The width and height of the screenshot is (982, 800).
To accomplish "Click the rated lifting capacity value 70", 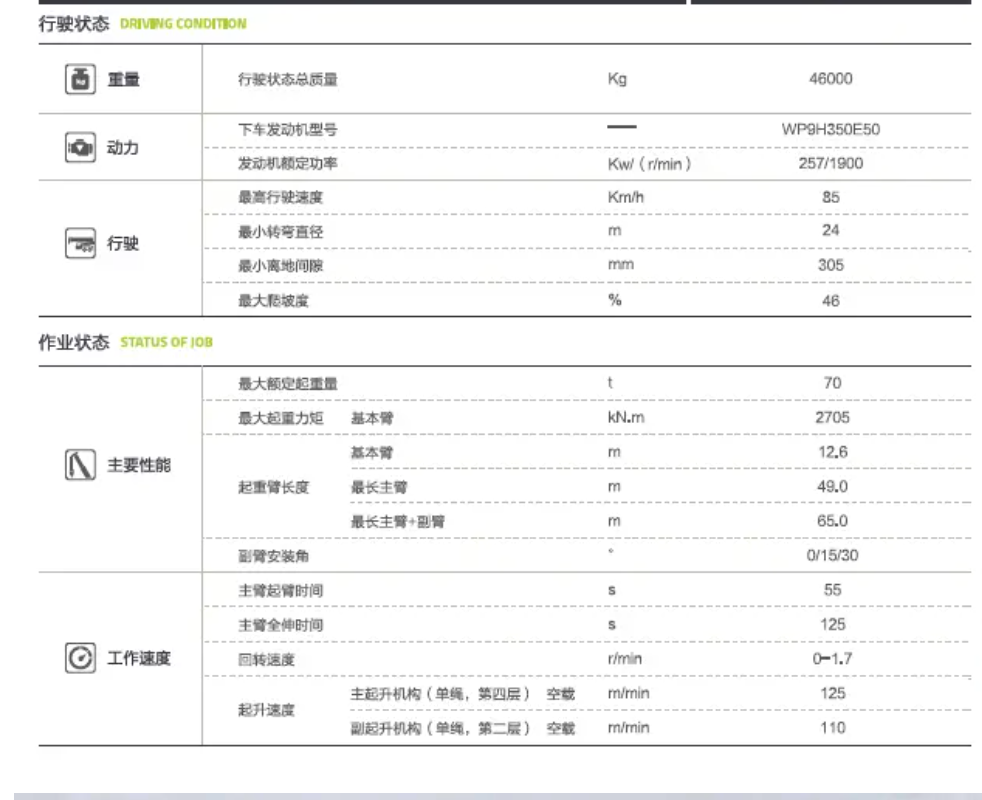I will coord(832,383).
